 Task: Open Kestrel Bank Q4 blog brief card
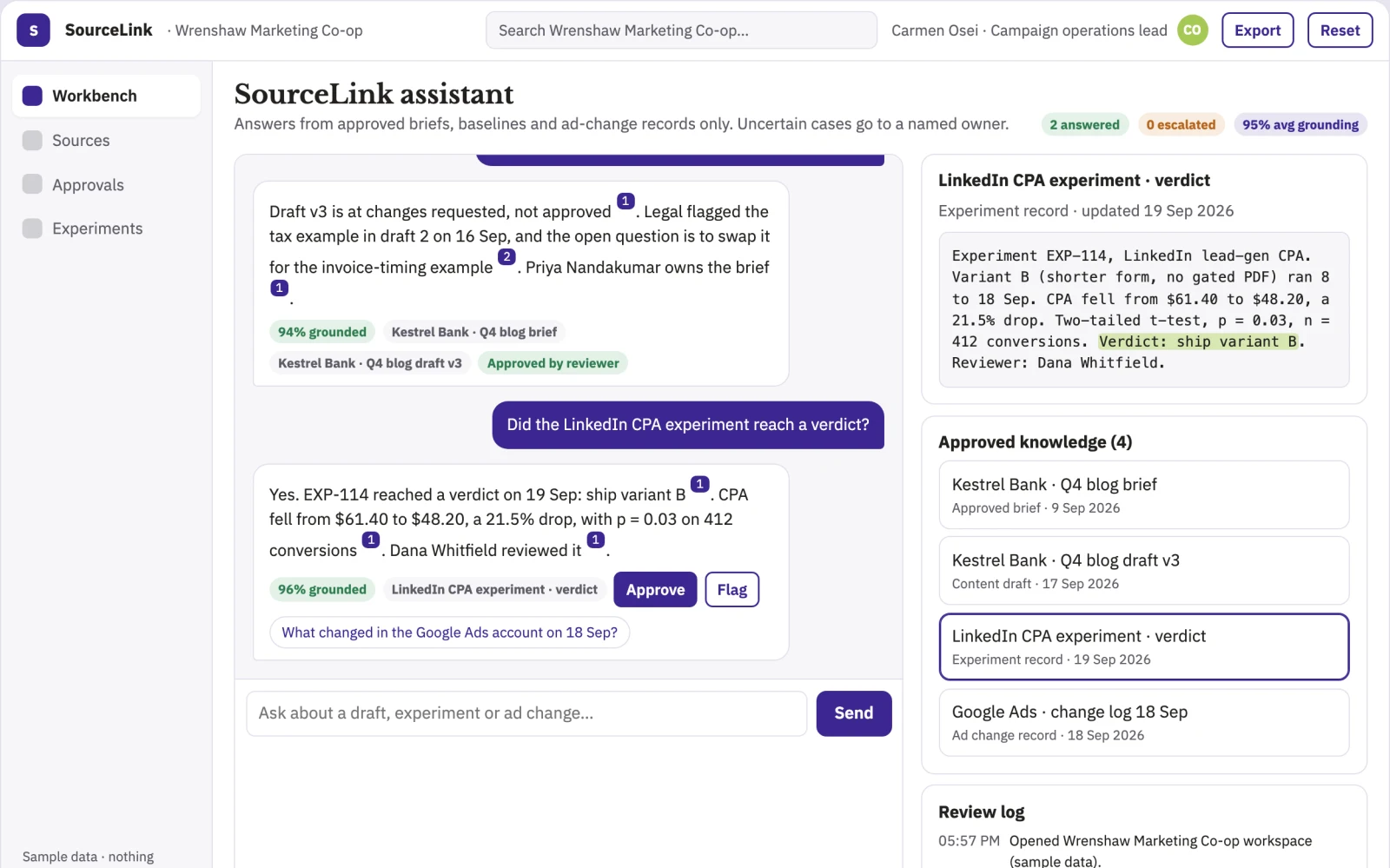(1144, 495)
